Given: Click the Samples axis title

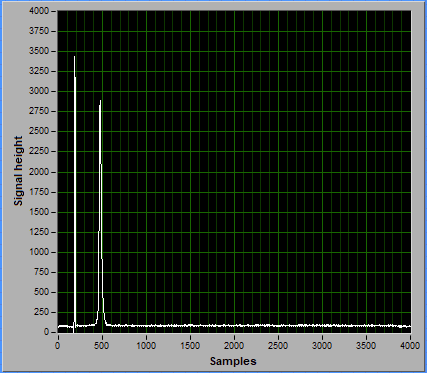Looking at the screenshot, I should coord(233,361).
